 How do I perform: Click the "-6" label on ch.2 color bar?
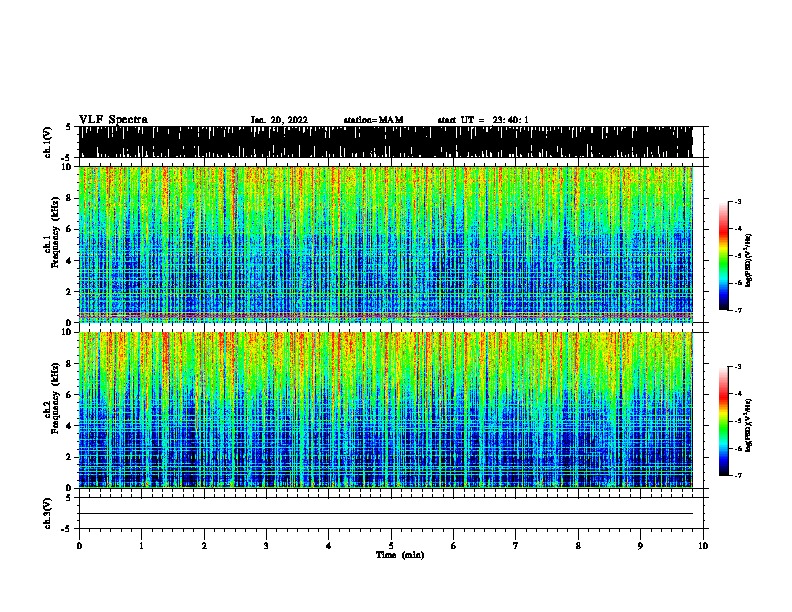738,448
